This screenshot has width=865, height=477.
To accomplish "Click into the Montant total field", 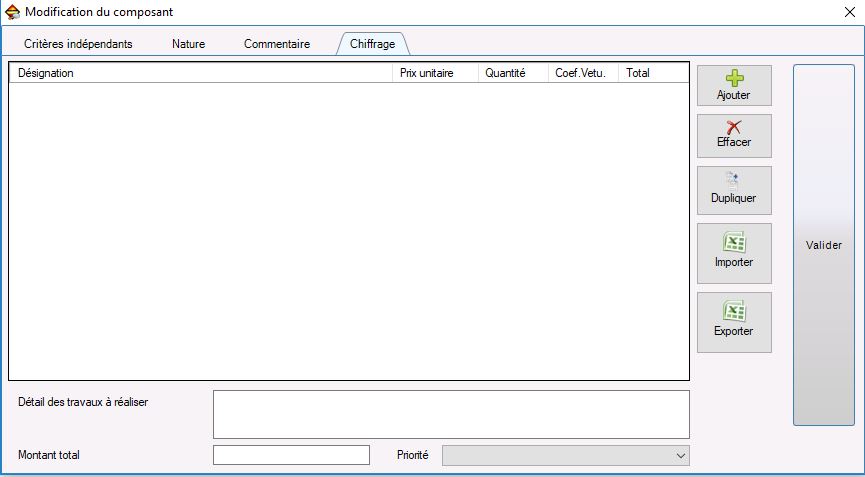I will (291, 455).
